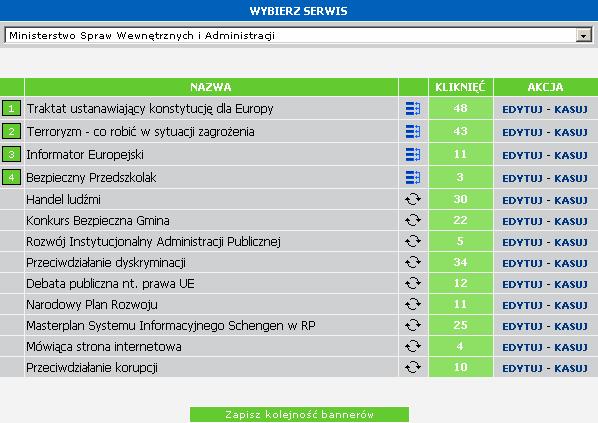This screenshot has height=423, width=598.
Task: Click the Ministerstwo Spraw Wewnętrznych combo box
Action: pos(298,35)
